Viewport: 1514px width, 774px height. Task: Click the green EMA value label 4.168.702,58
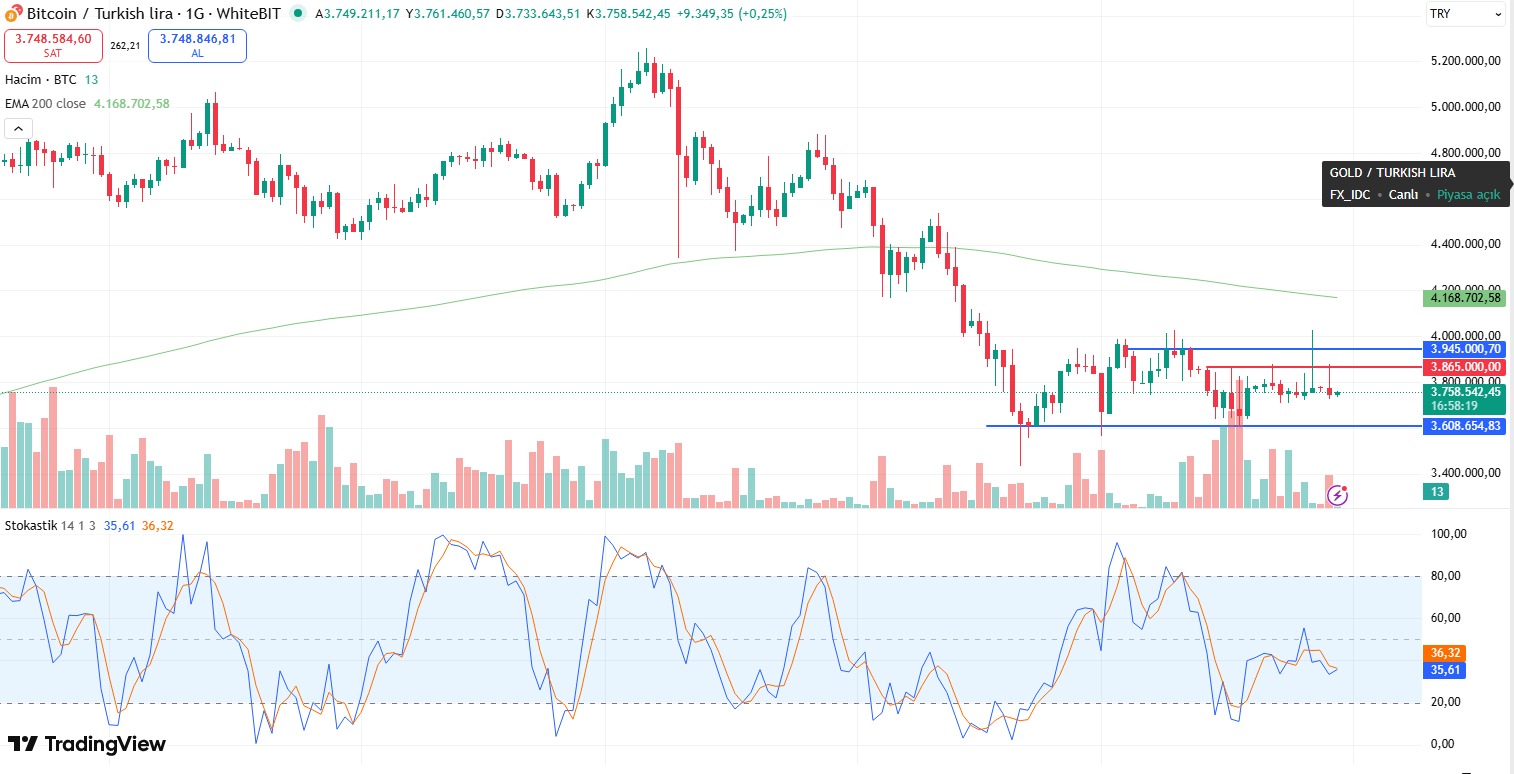[1465, 298]
